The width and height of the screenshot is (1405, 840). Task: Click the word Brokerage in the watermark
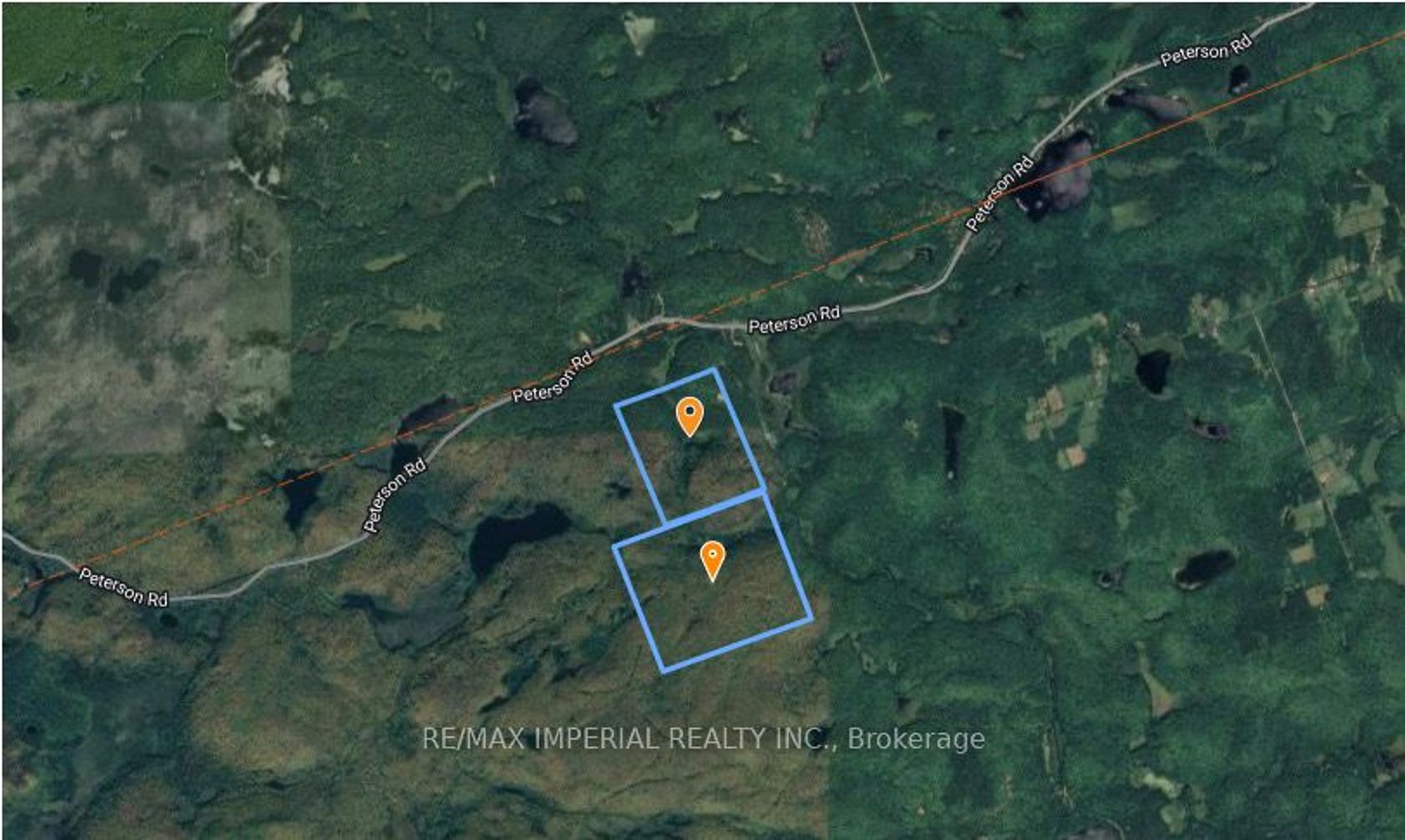click(x=916, y=739)
